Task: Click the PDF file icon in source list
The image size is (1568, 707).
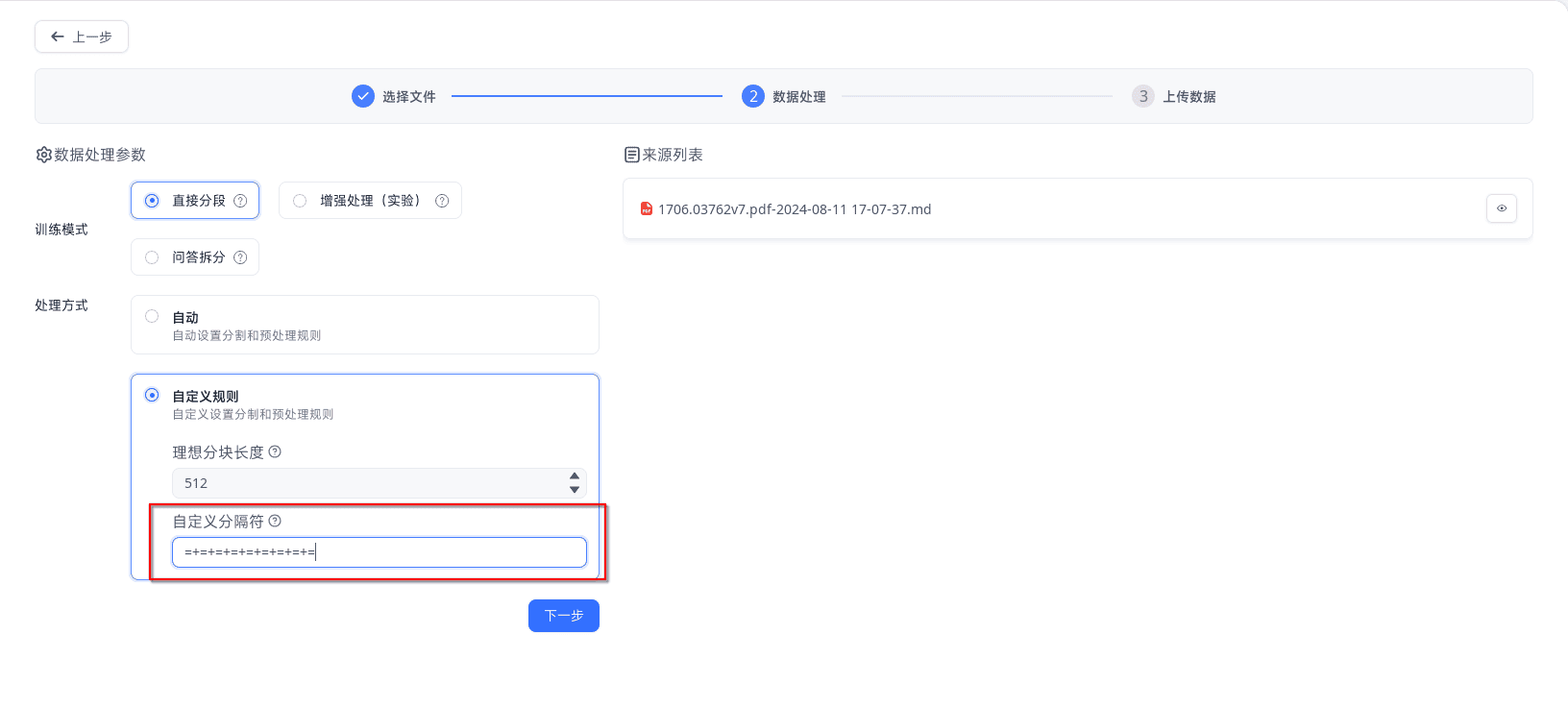Action: [647, 208]
